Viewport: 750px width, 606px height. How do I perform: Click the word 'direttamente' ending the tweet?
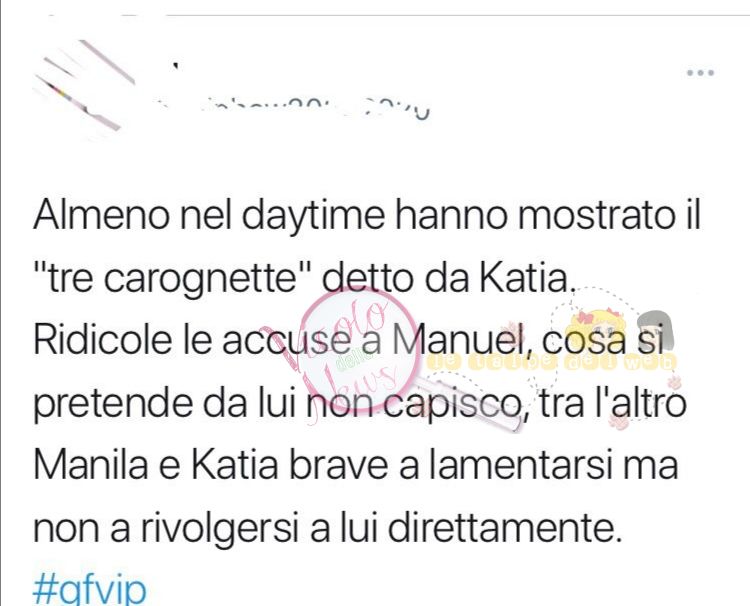[x=504, y=528]
